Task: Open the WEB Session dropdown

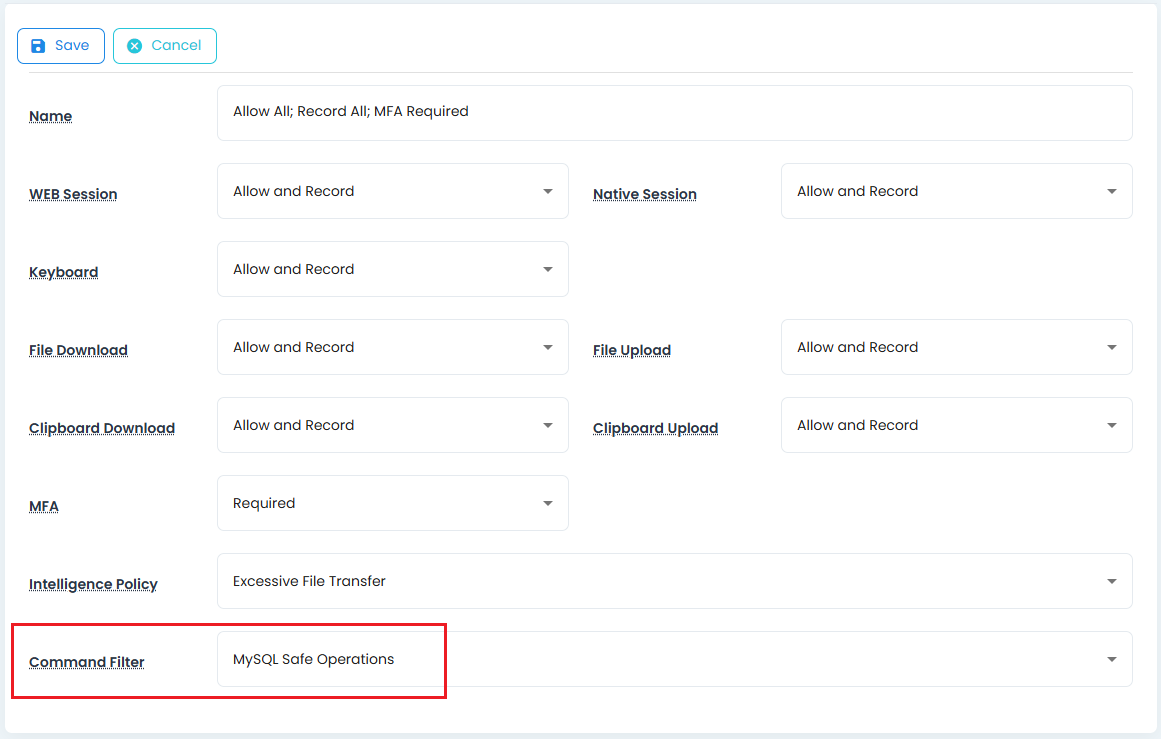Action: click(392, 191)
